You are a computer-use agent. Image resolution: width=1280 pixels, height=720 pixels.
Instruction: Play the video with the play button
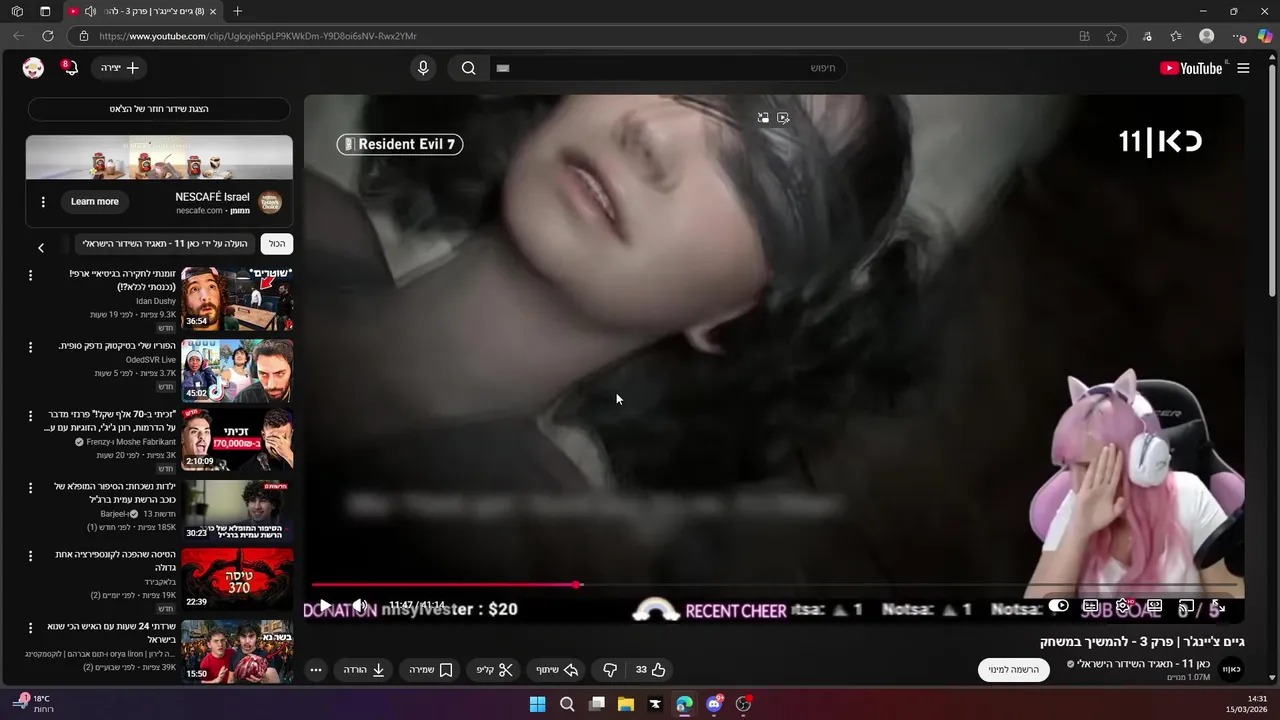pos(324,606)
